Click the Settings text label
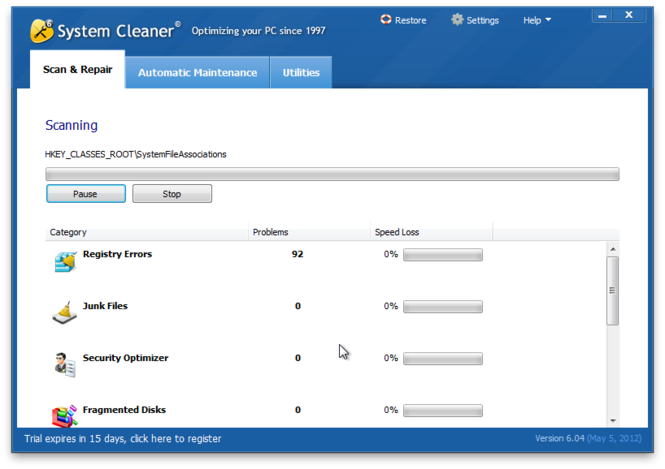 coord(483,20)
